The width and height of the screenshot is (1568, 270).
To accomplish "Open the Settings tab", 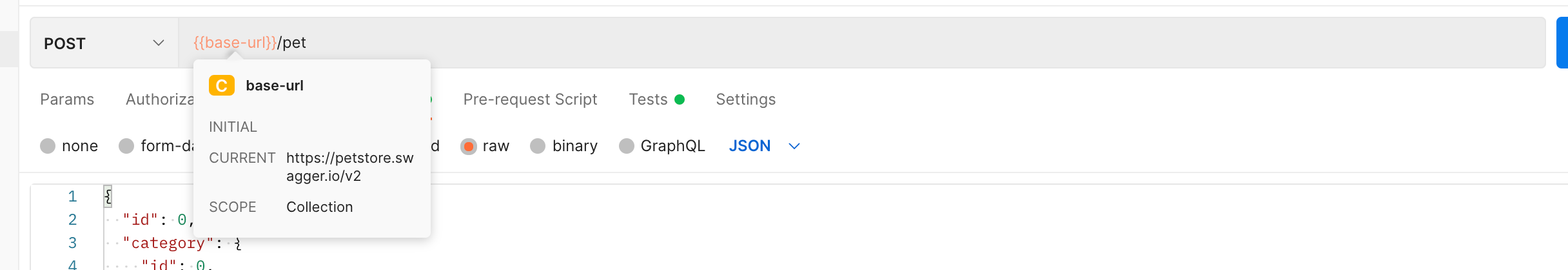I will pos(745,99).
